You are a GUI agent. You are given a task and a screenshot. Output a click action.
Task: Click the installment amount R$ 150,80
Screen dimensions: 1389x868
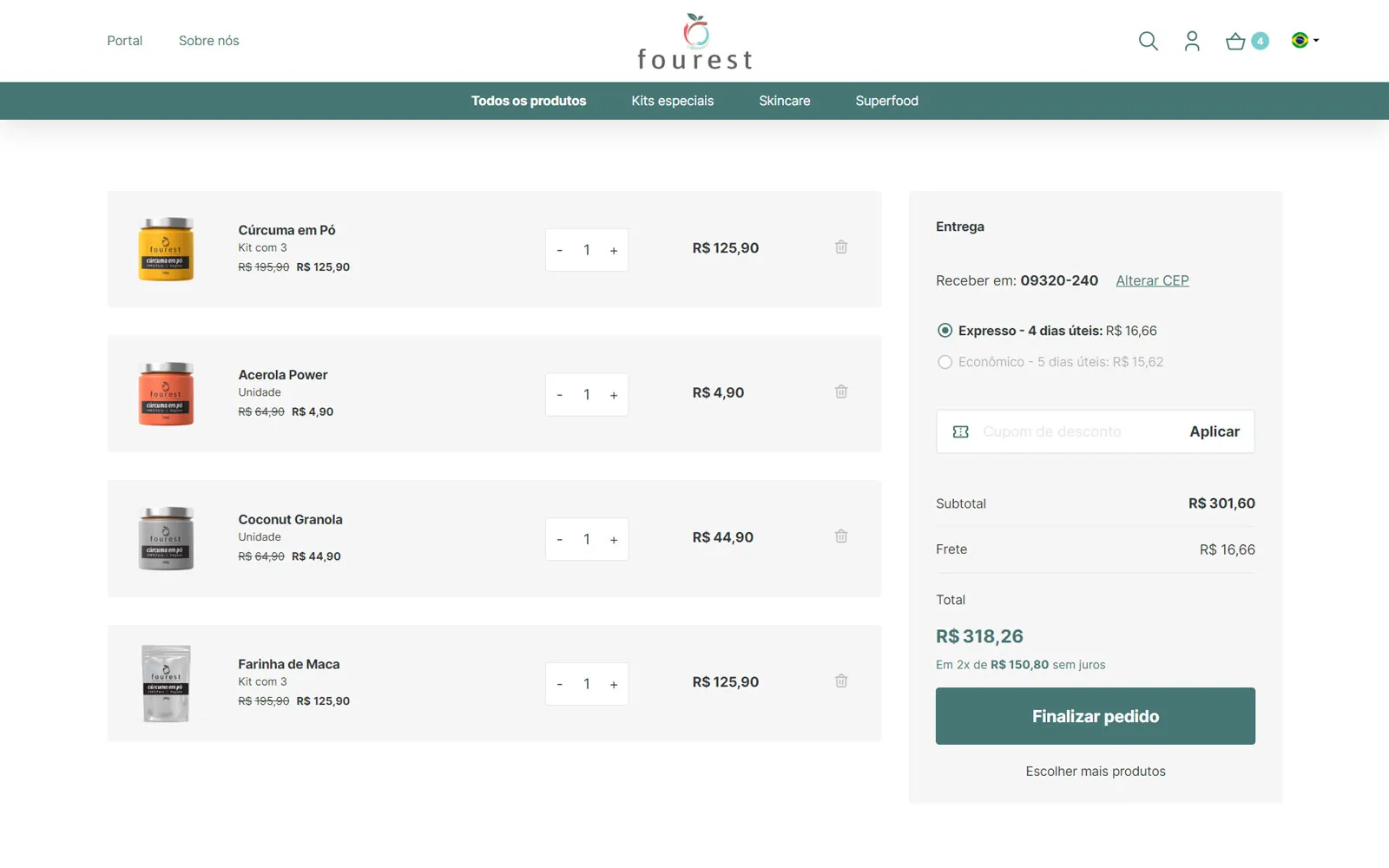[x=1019, y=665]
